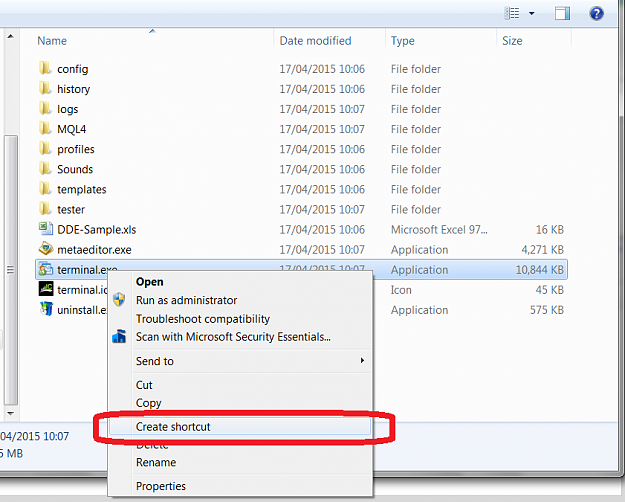Viewport: 625px width, 502px height.
Task: Open Properties from the context menu
Action: 161,486
